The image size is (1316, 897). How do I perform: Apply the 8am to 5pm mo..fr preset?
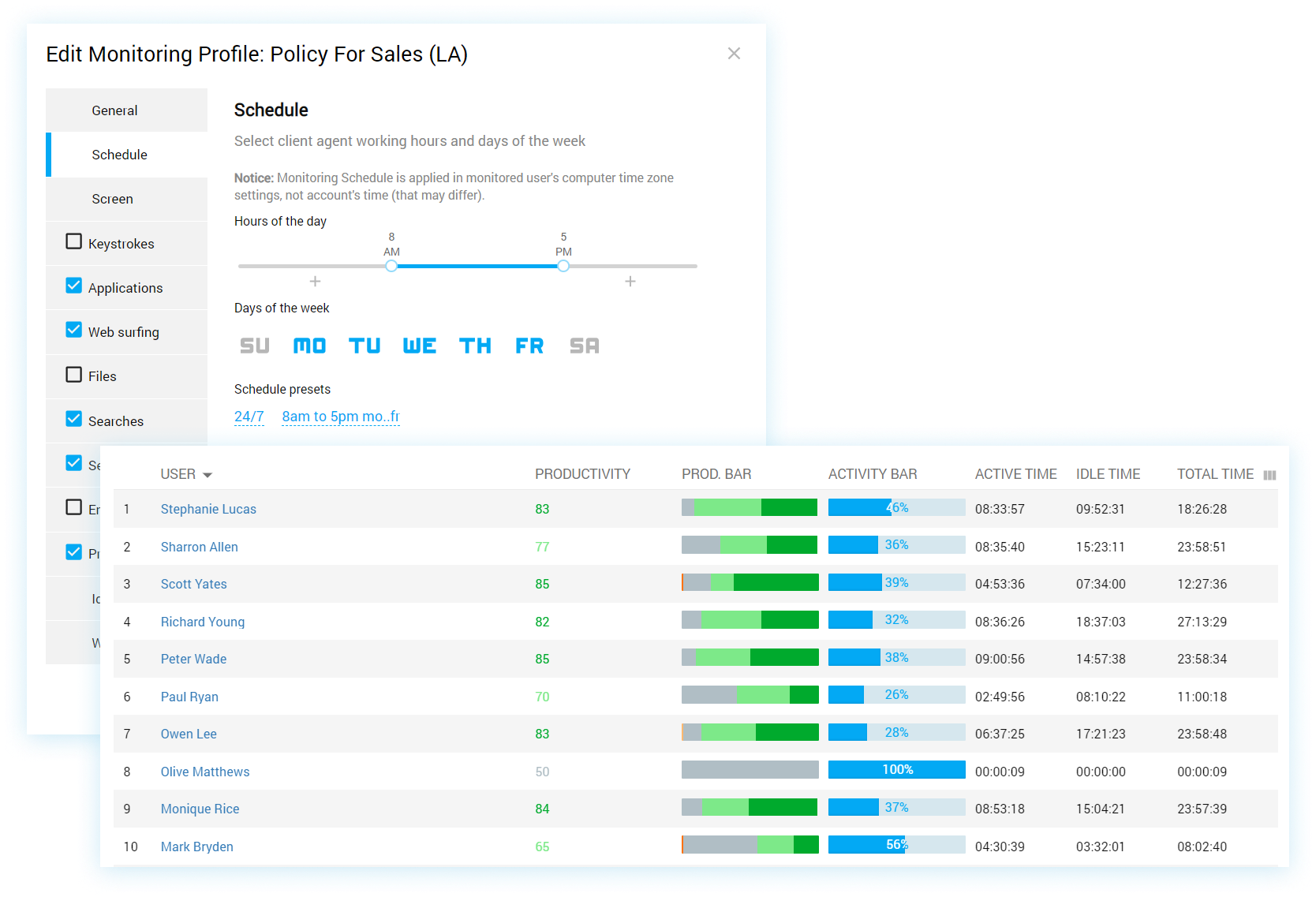click(340, 417)
